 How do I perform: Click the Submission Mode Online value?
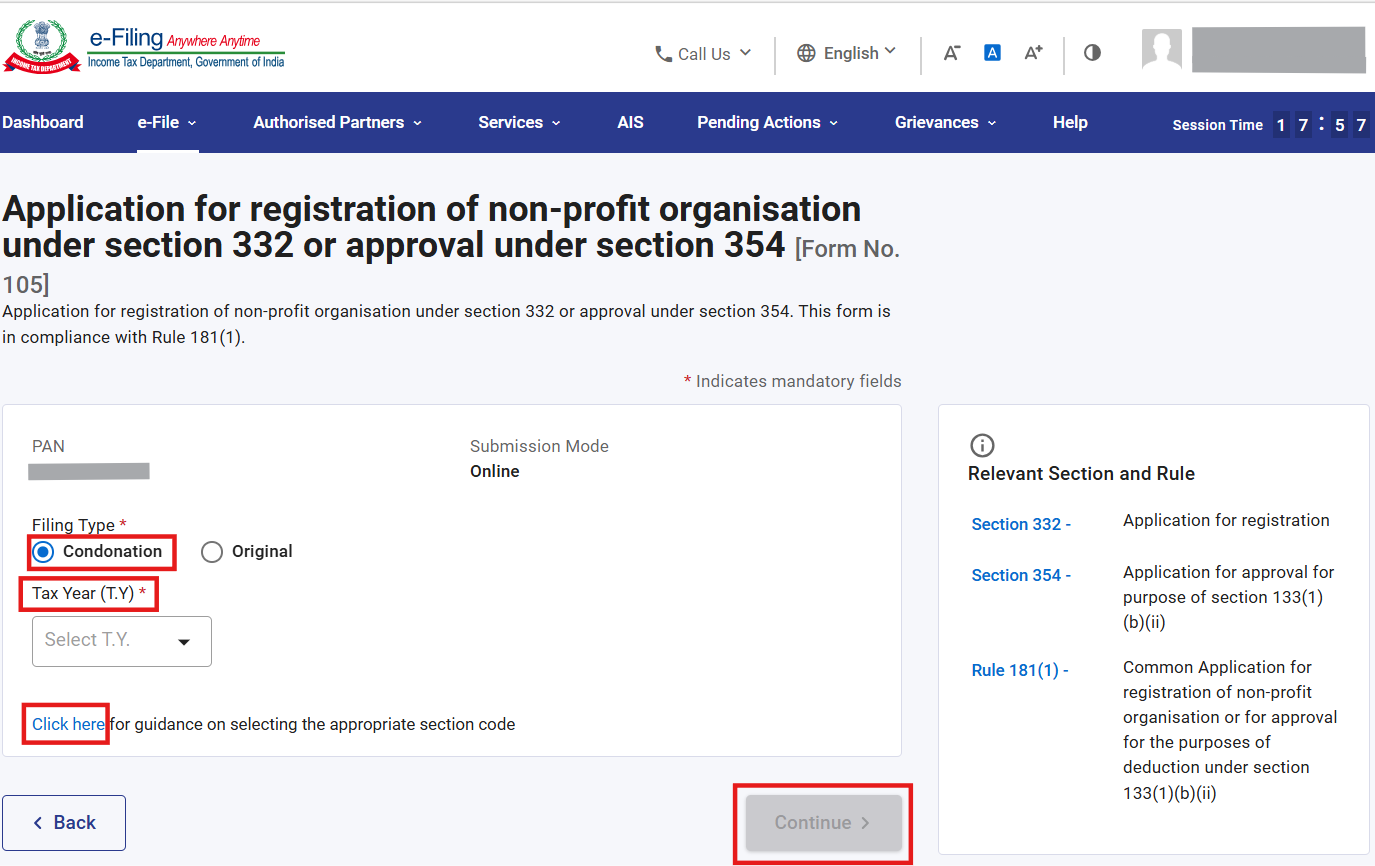pyautogui.click(x=495, y=471)
